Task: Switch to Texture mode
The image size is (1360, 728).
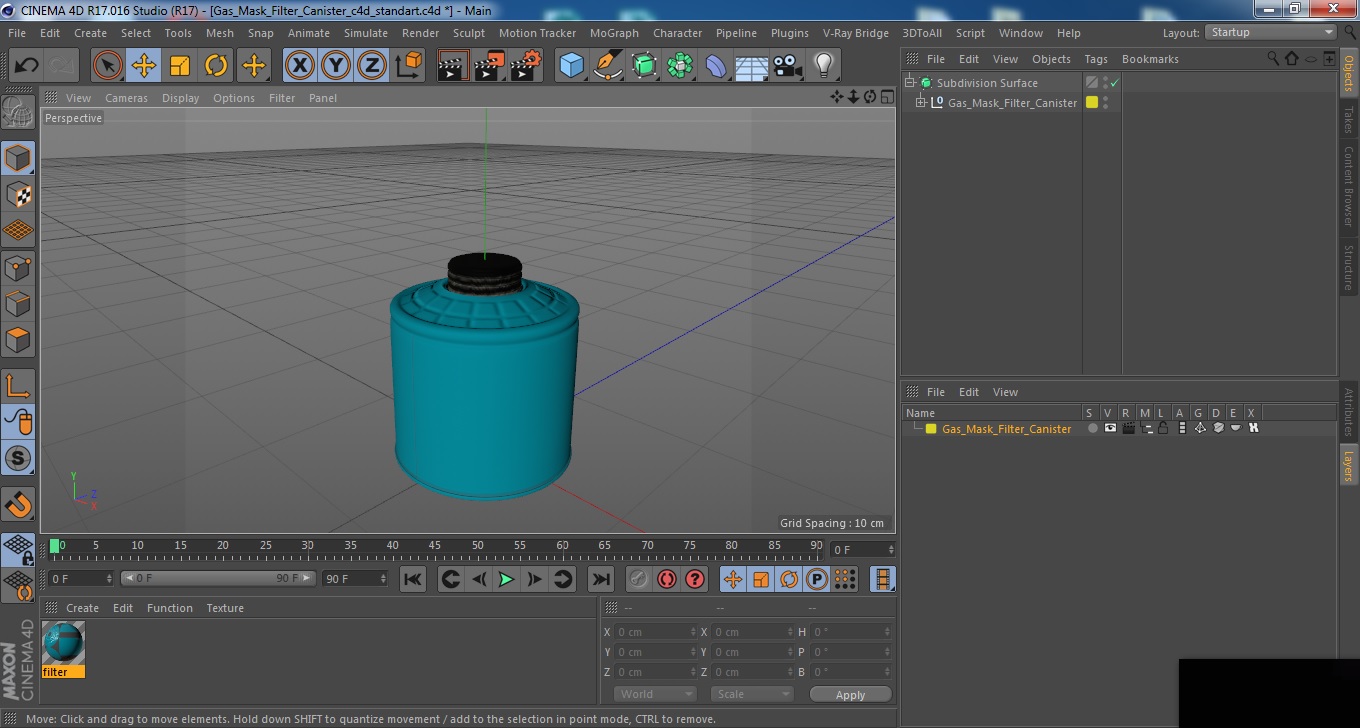Action: 18,194
